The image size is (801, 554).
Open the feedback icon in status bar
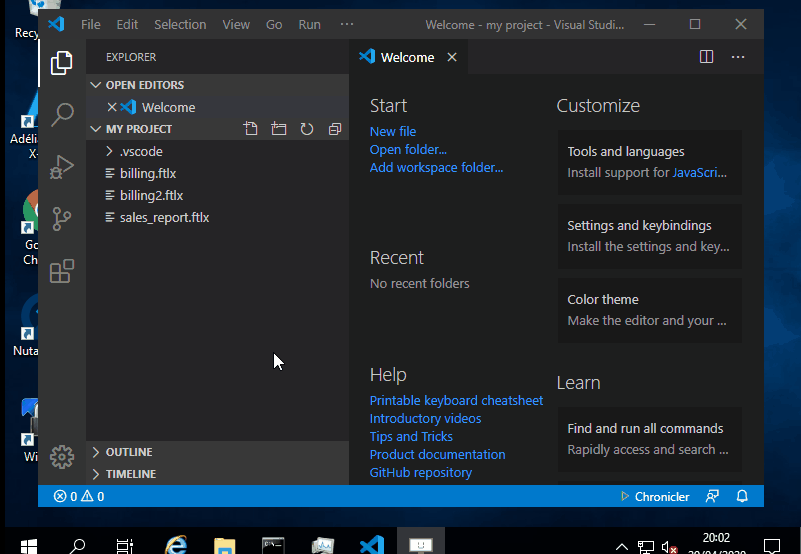point(712,496)
